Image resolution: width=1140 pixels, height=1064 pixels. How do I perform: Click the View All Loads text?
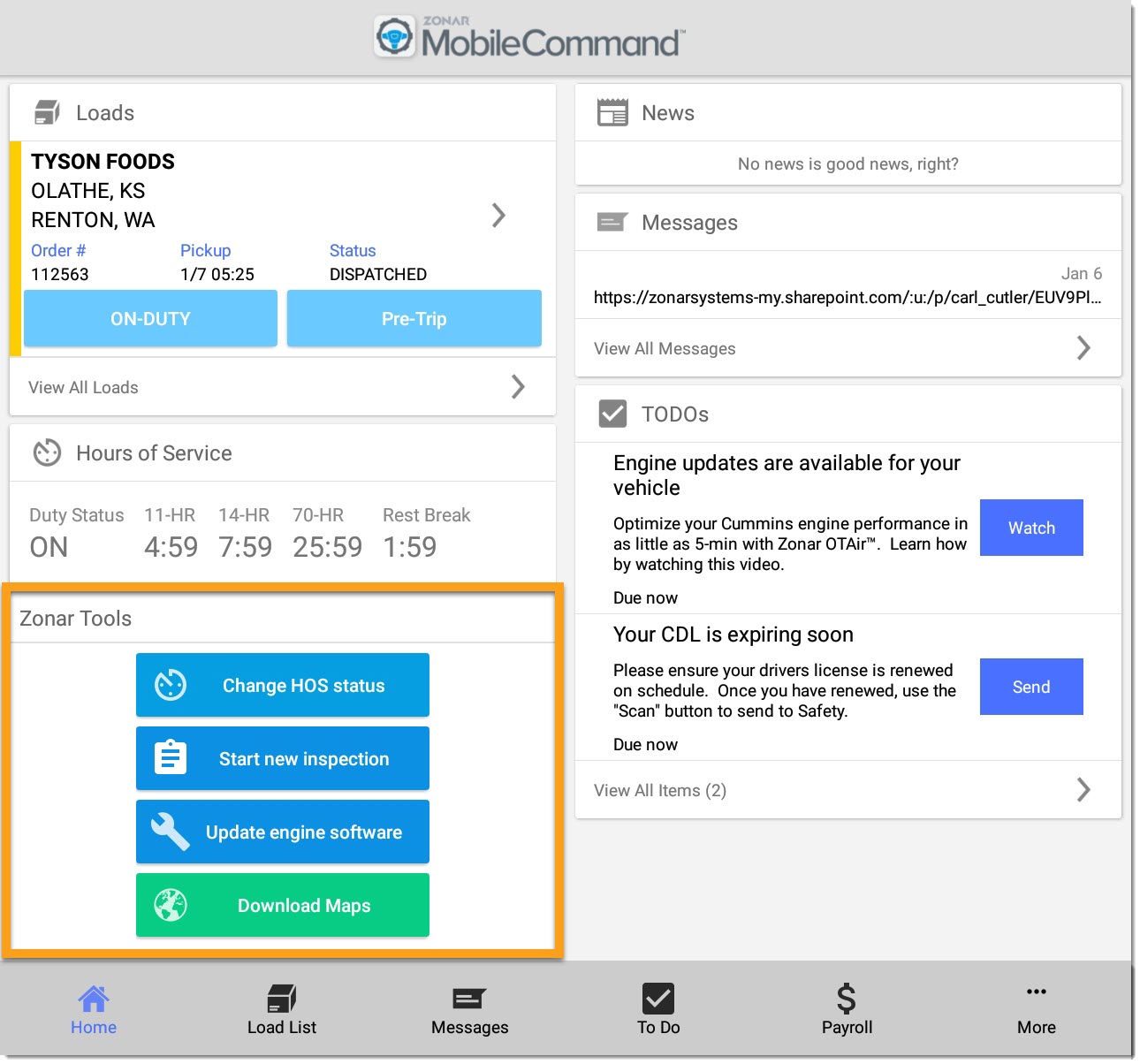[83, 387]
